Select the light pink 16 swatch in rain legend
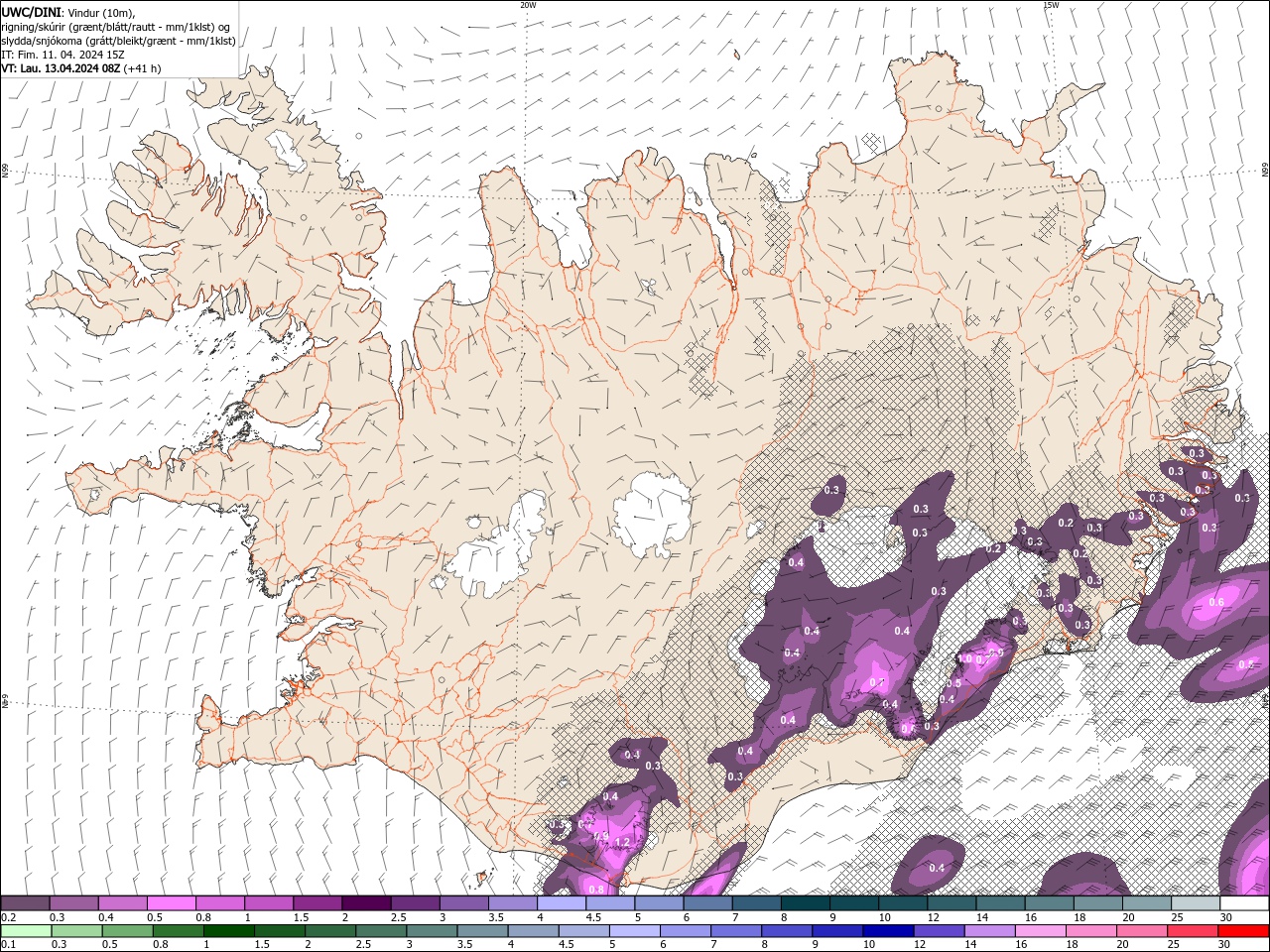This screenshot has width=1270, height=952. tap(1039, 931)
